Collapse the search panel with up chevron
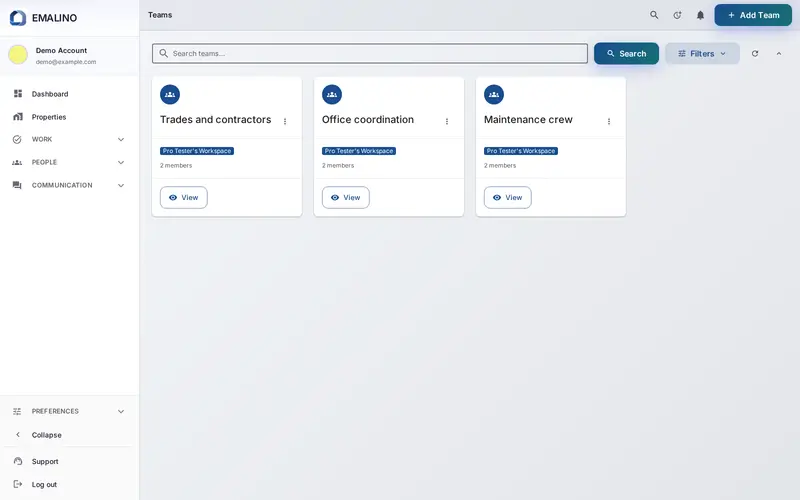Viewport: 800px width, 500px height. point(779,54)
